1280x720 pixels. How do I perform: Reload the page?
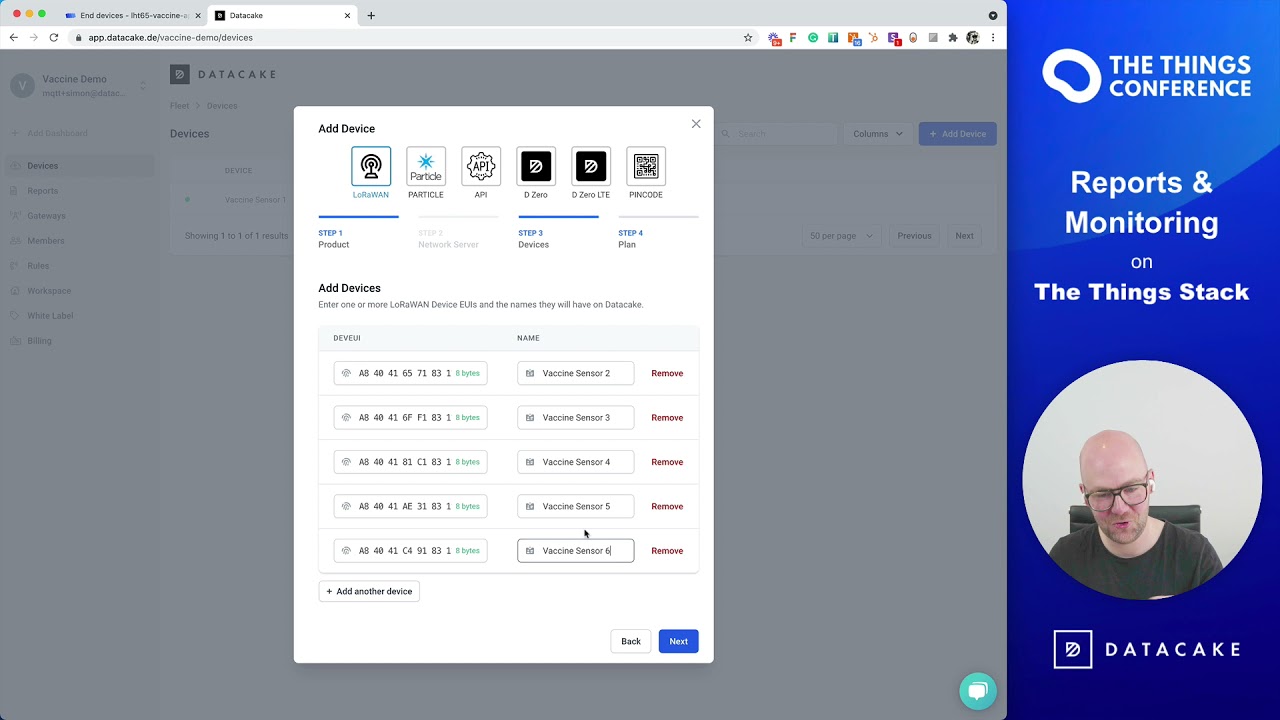click(x=54, y=37)
